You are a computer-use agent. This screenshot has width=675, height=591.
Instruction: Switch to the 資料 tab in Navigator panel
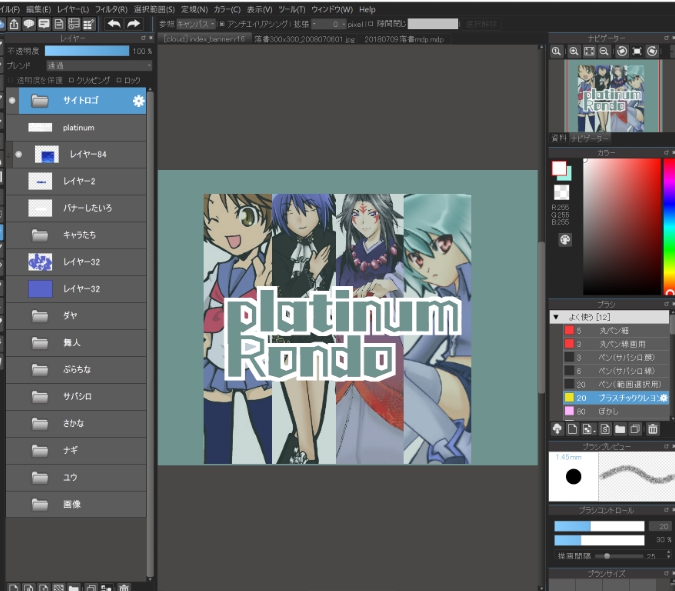coord(559,138)
